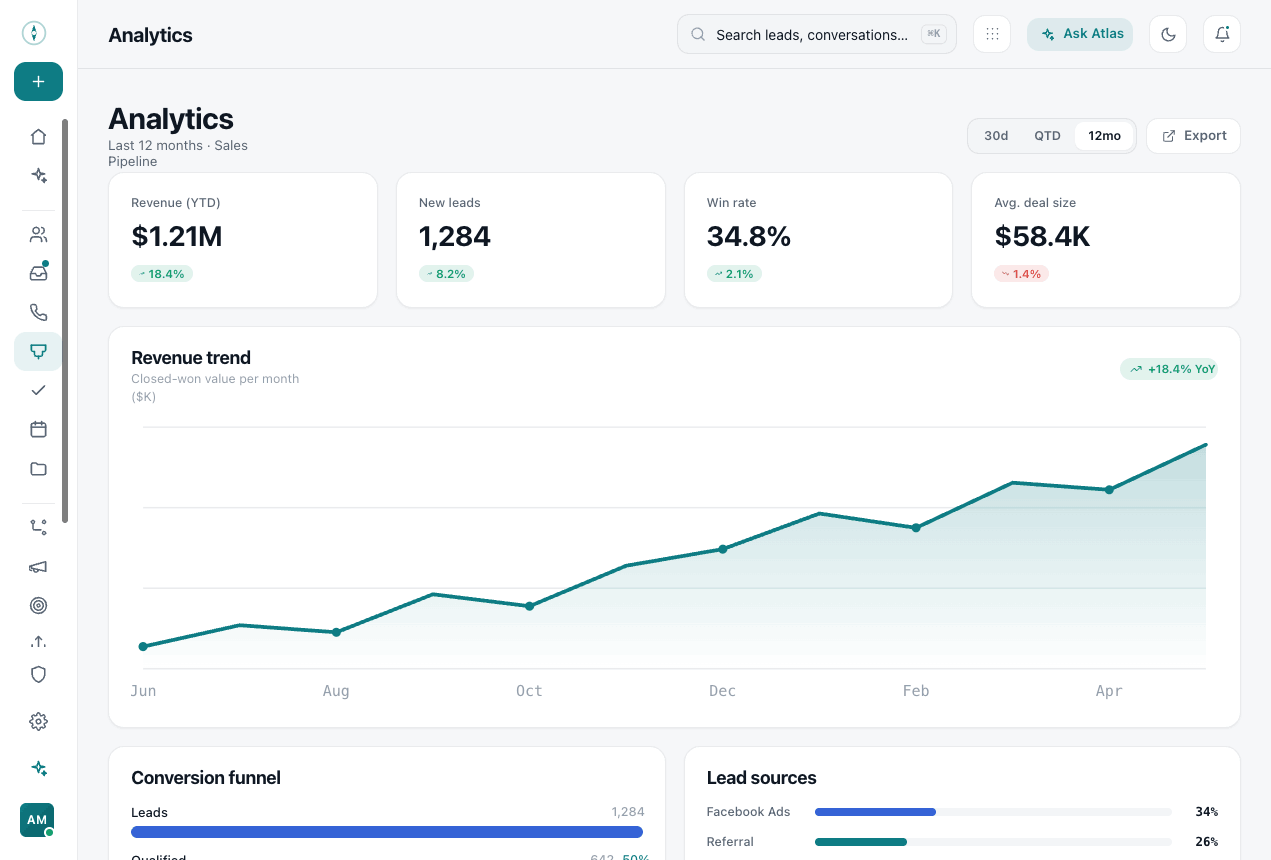The height and width of the screenshot is (860, 1271).
Task: Toggle dark mode moon icon
Action: 1168,34
